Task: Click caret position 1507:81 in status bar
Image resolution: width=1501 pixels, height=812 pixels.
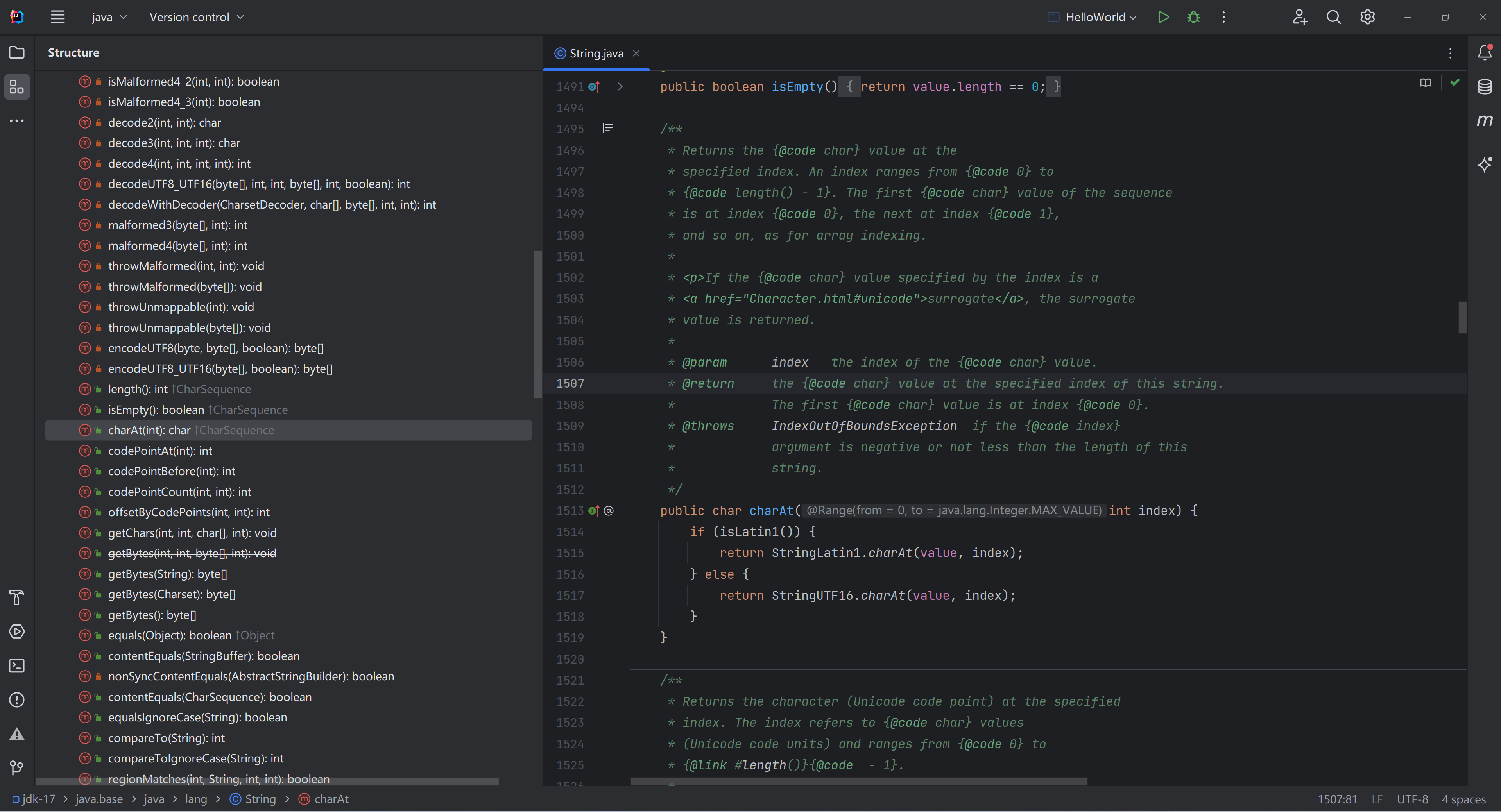Action: pyautogui.click(x=1337, y=799)
